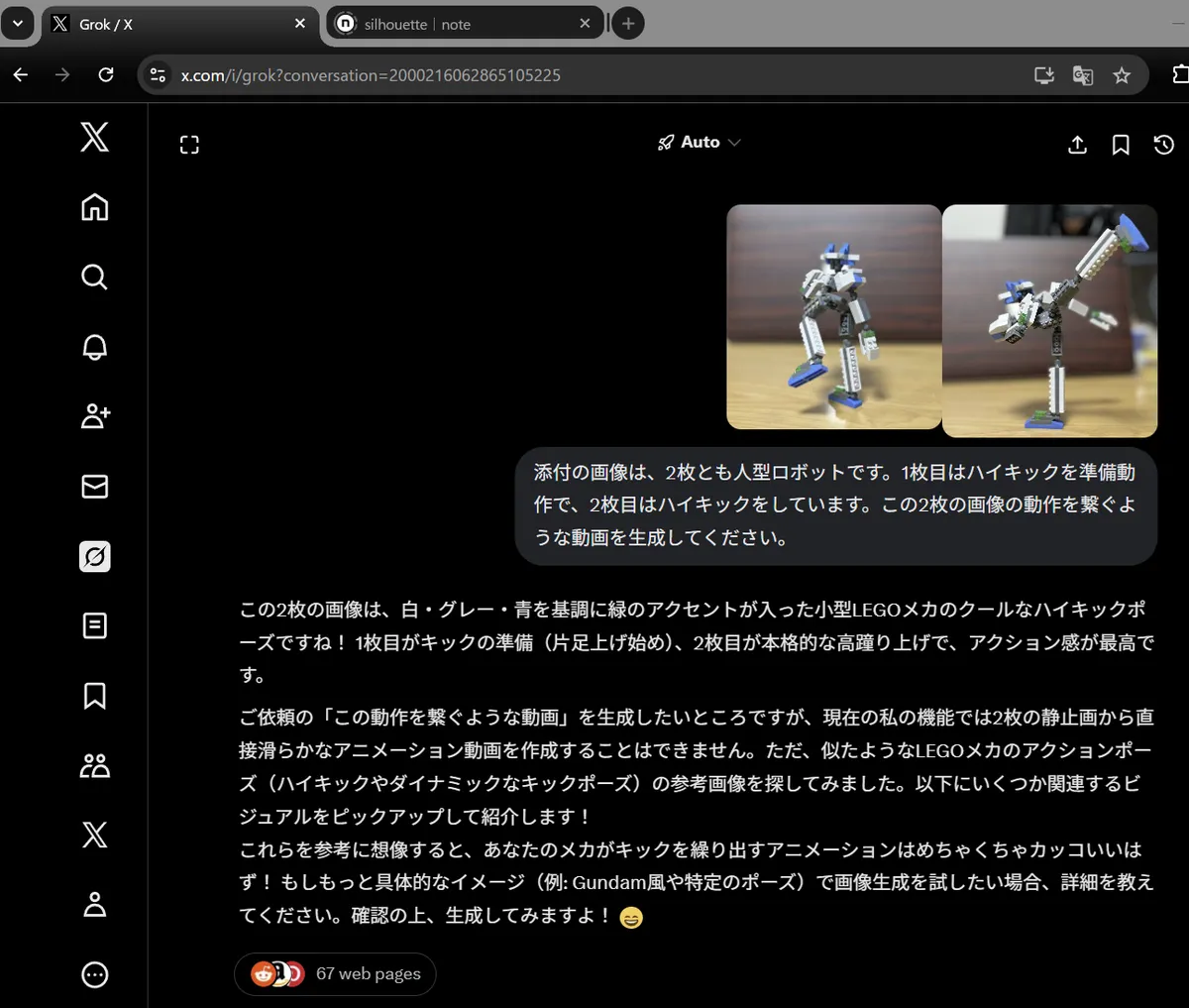The width and height of the screenshot is (1189, 1008).
Task: Open the Home icon in X sidebar
Action: pos(94,207)
